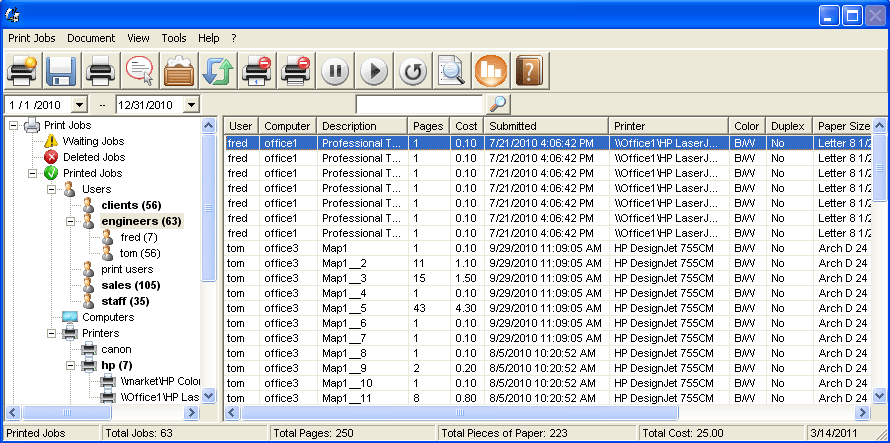Viewport: 890px width, 443px height.
Task: Click the application icon in title bar
Action: [x=12, y=14]
